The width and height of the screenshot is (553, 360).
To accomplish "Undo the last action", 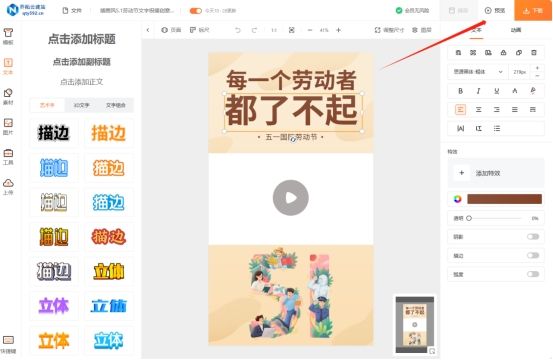I will pyautogui.click(x=238, y=30).
